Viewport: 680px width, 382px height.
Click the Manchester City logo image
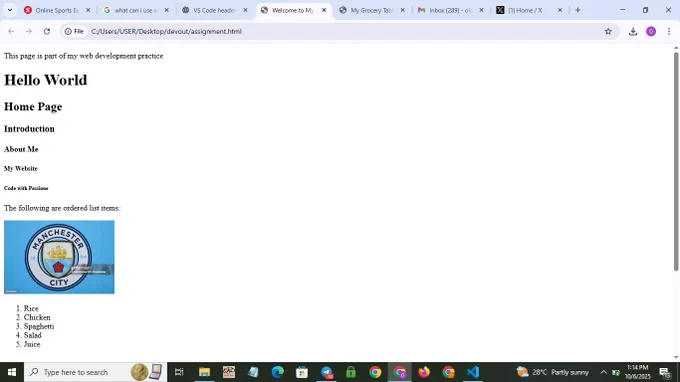click(59, 257)
